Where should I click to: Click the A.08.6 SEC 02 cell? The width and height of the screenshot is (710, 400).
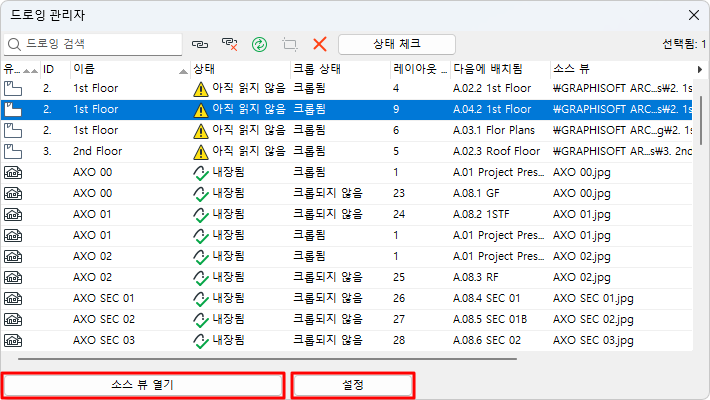pyautogui.click(x=487, y=340)
